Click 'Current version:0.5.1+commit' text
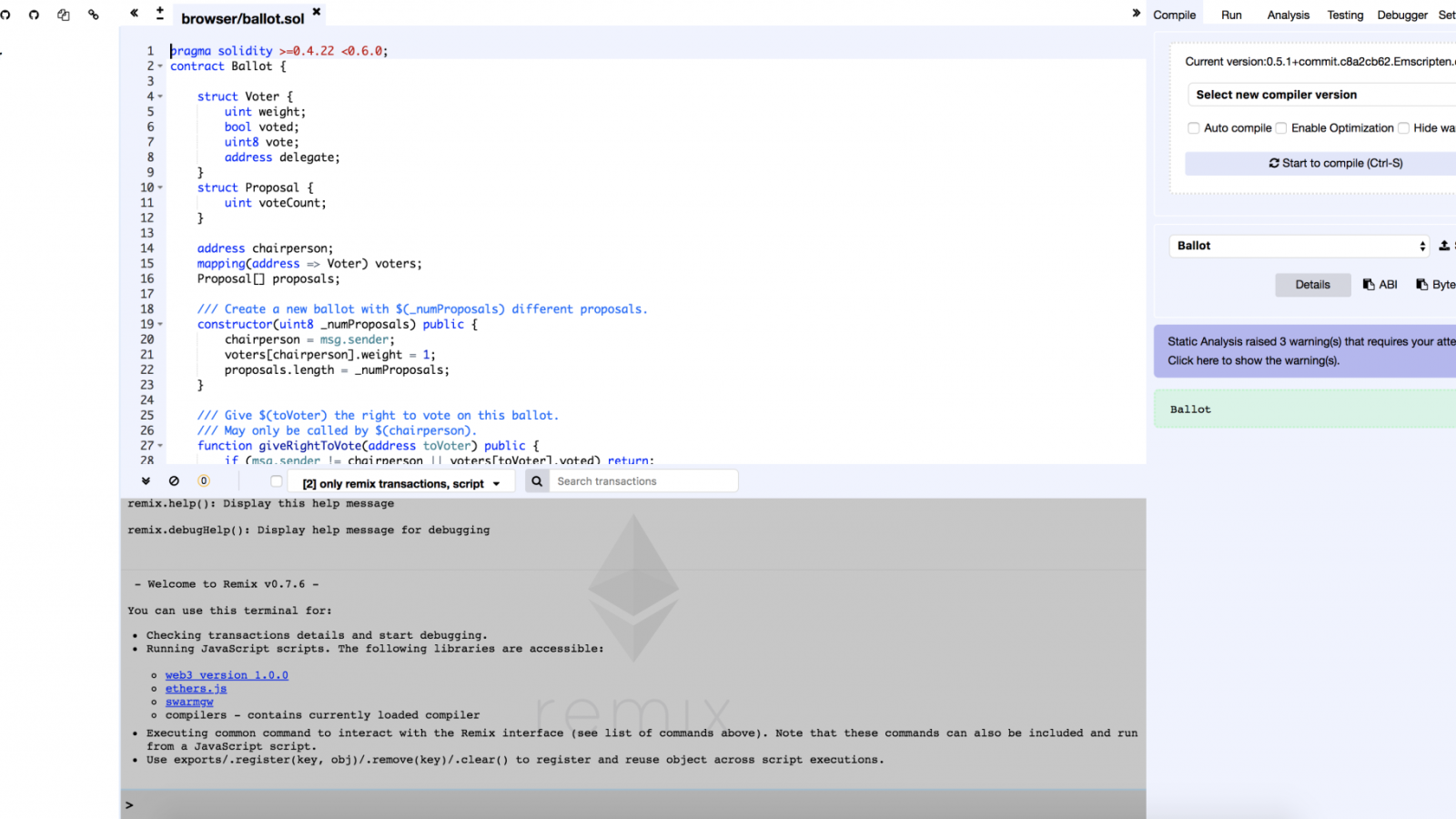1456x819 pixels. pyautogui.click(x=1319, y=62)
